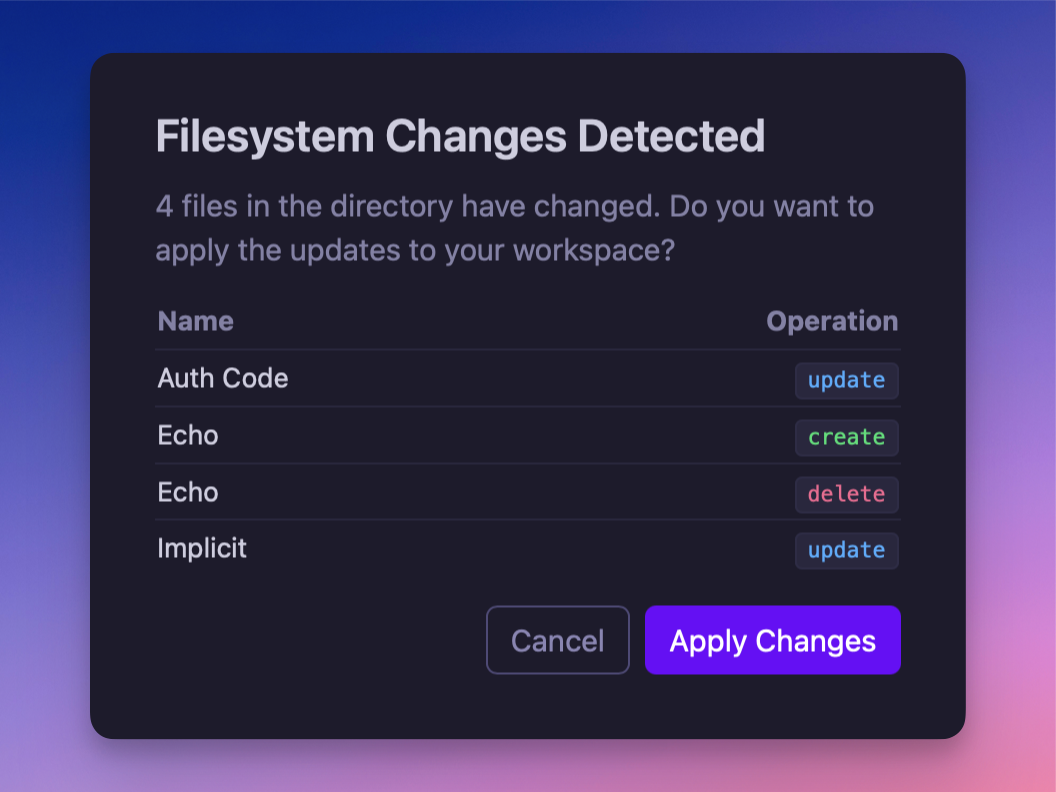
Task: Select the Auth Code file name
Action: [223, 378]
